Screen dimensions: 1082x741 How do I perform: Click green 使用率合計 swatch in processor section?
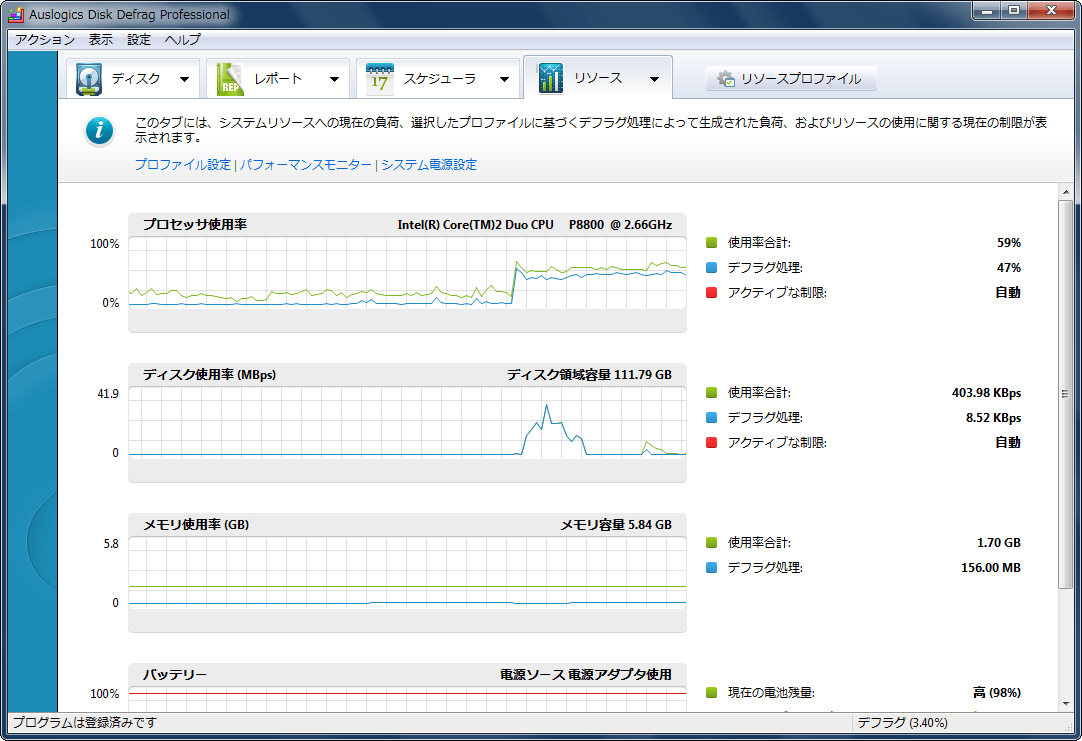click(x=712, y=243)
